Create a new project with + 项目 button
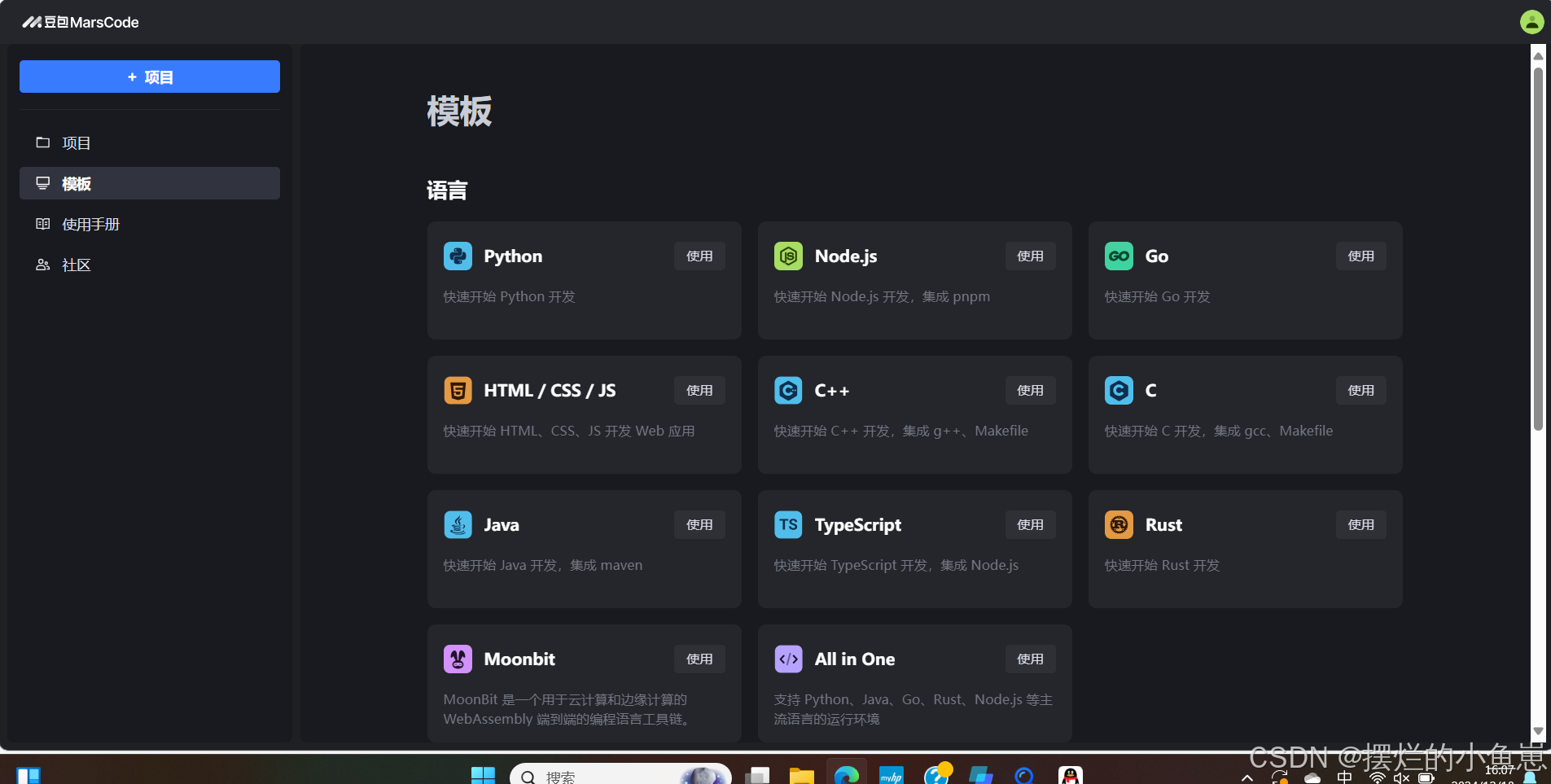 [x=150, y=77]
